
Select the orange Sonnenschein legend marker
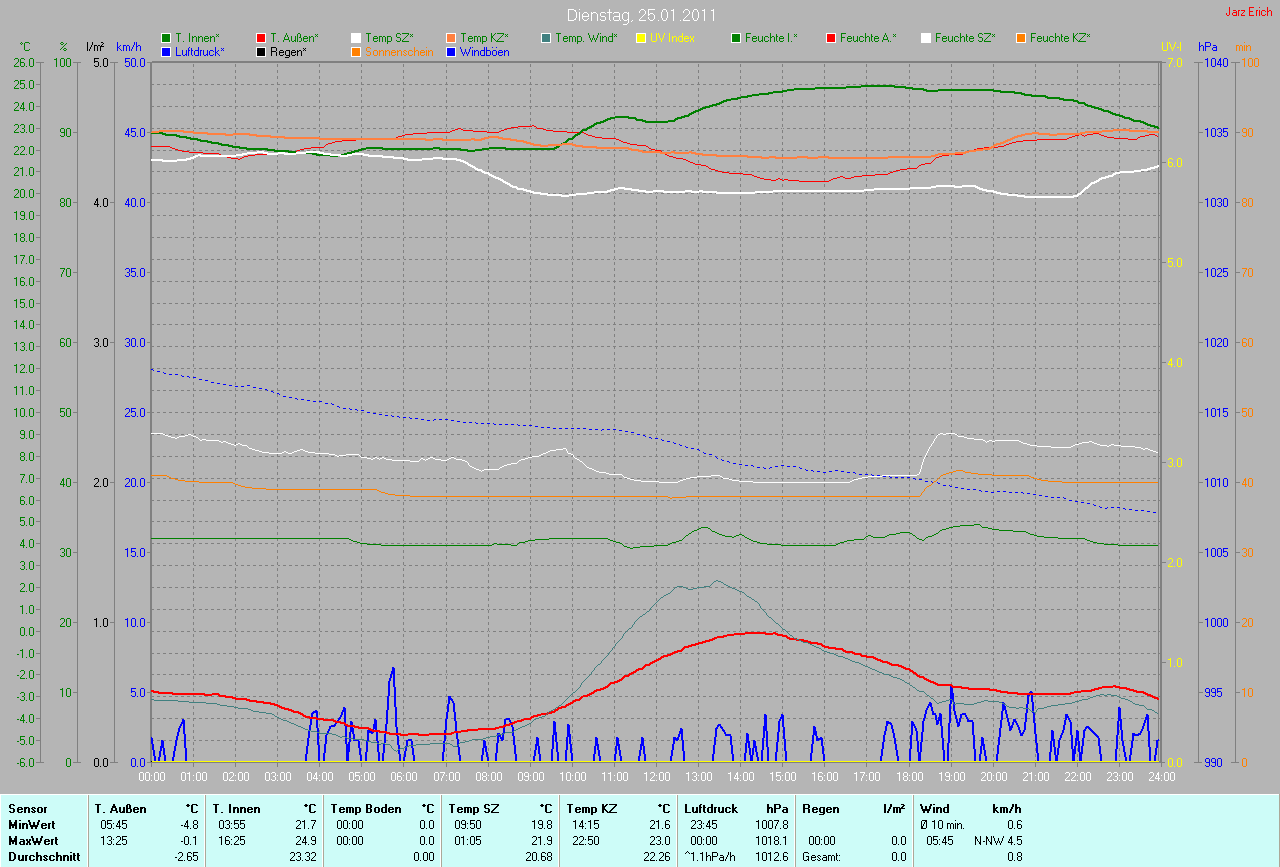coord(356,51)
